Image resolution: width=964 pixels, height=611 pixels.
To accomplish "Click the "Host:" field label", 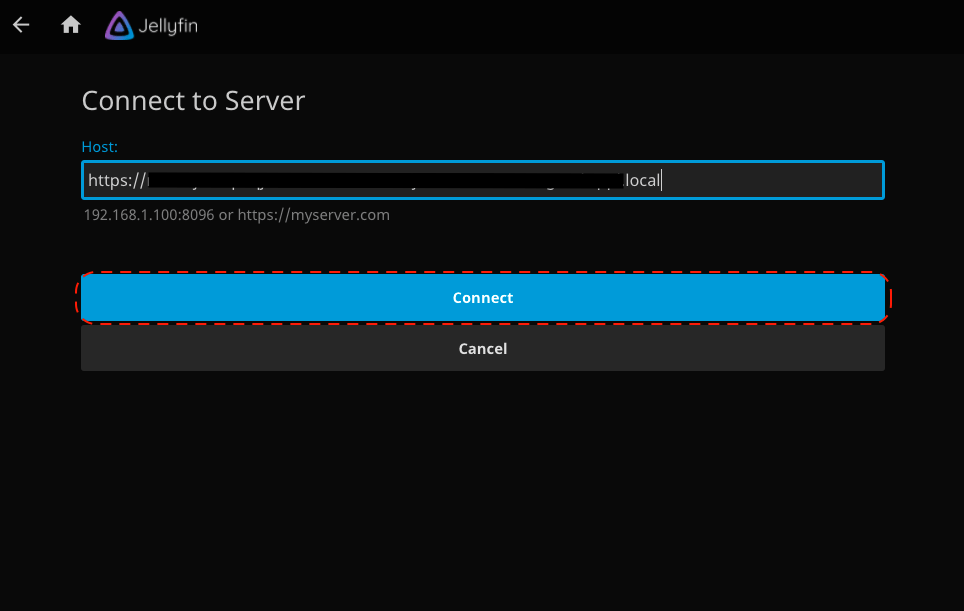I will click(99, 147).
